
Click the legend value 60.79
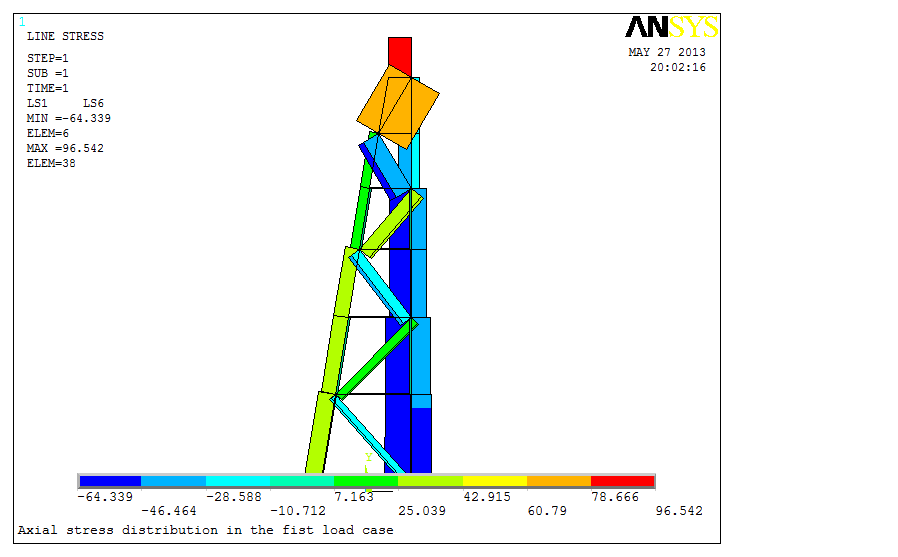[x=547, y=511]
